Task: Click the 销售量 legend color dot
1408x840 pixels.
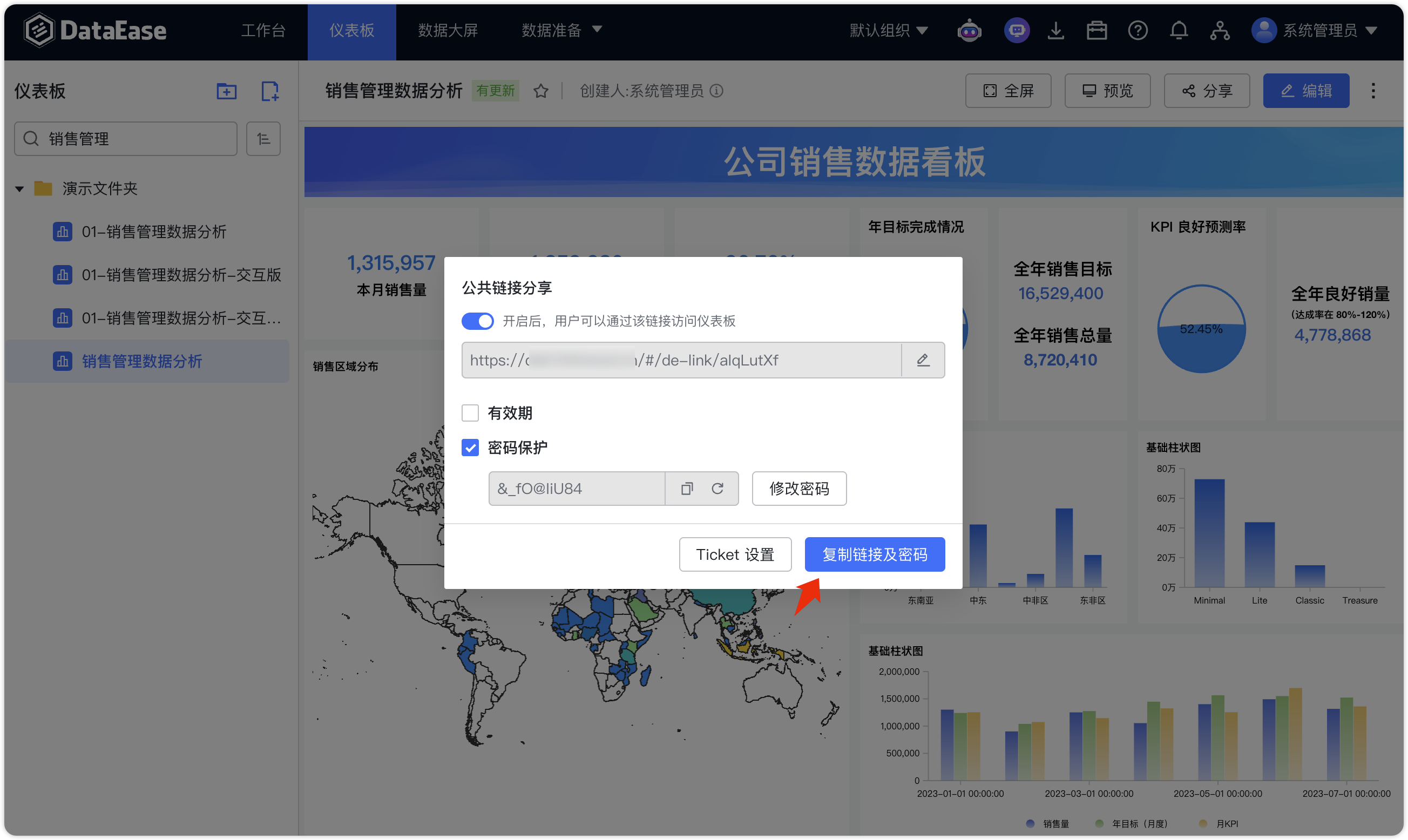Action: 1031,823
